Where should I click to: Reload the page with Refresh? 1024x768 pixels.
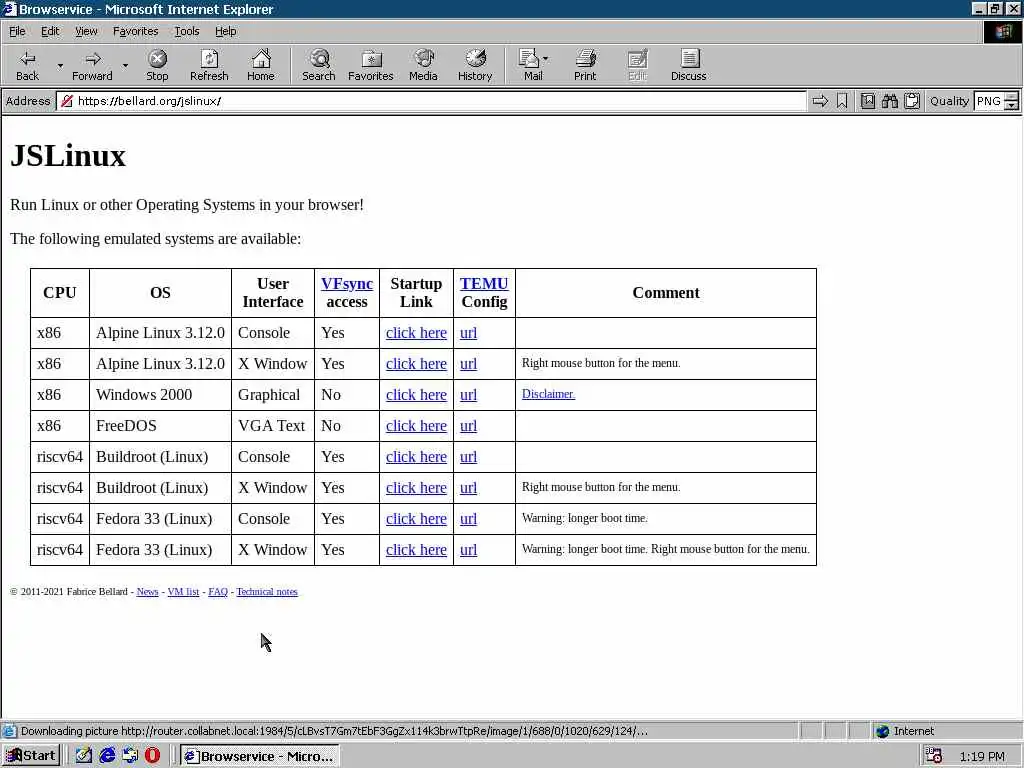pyautogui.click(x=209, y=65)
